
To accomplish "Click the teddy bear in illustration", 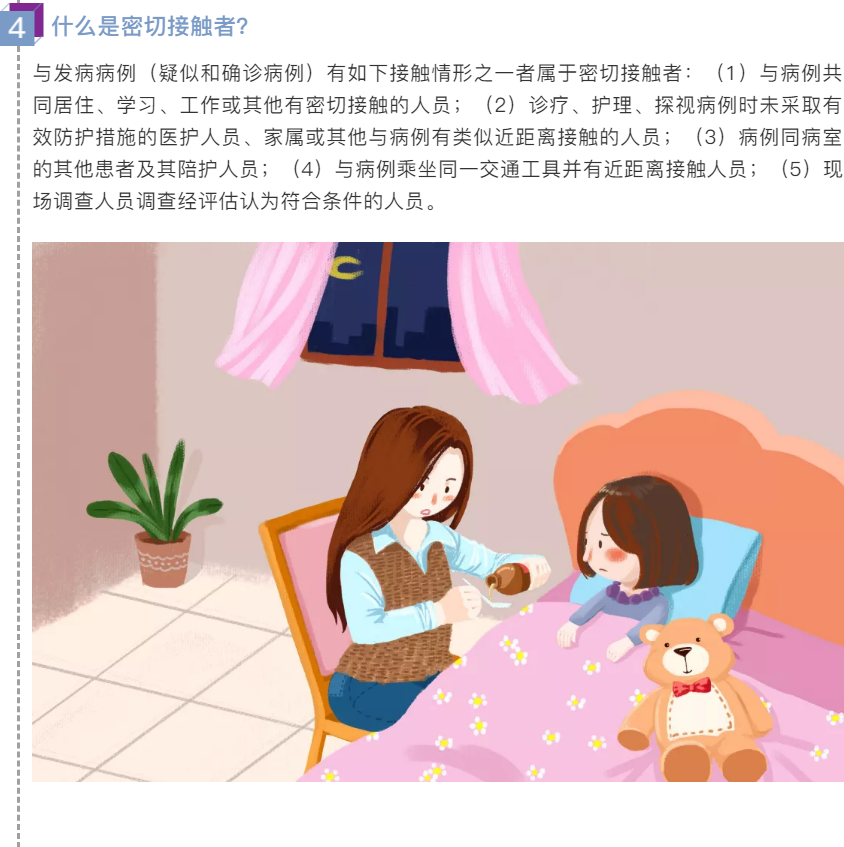I will point(695,698).
